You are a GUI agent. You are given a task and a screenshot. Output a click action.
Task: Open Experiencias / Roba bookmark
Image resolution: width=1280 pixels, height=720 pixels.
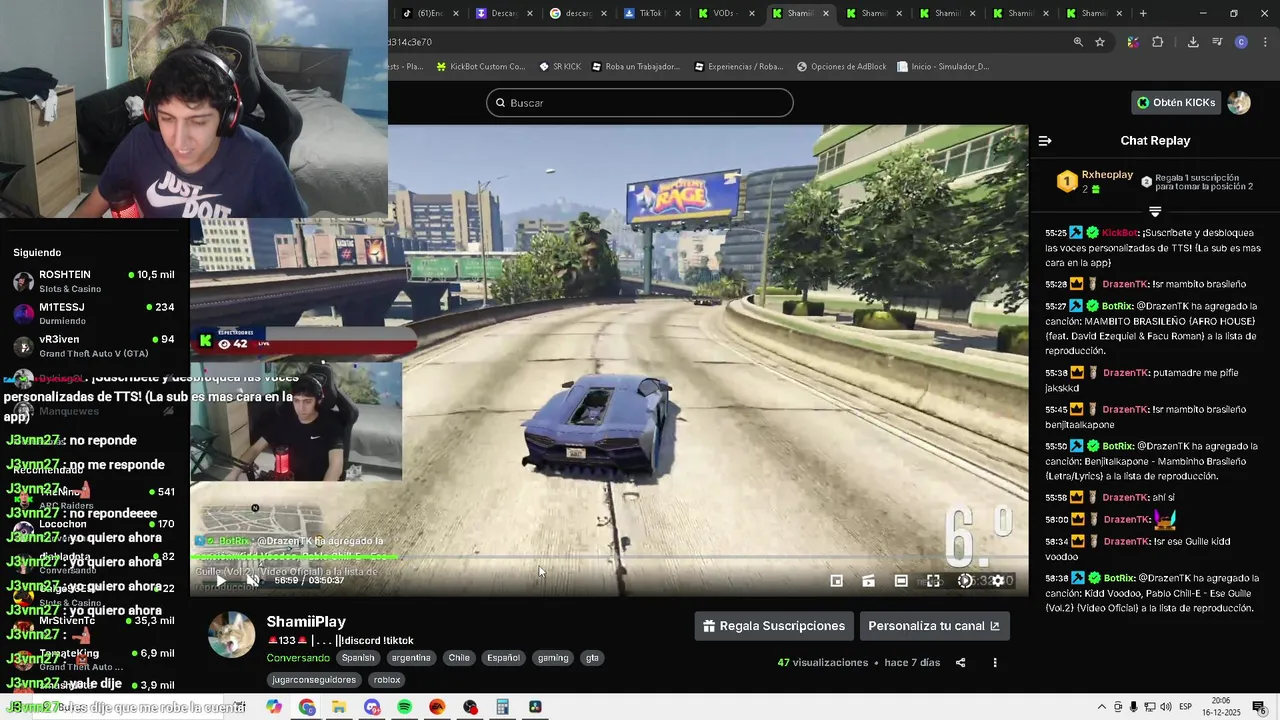(x=738, y=66)
